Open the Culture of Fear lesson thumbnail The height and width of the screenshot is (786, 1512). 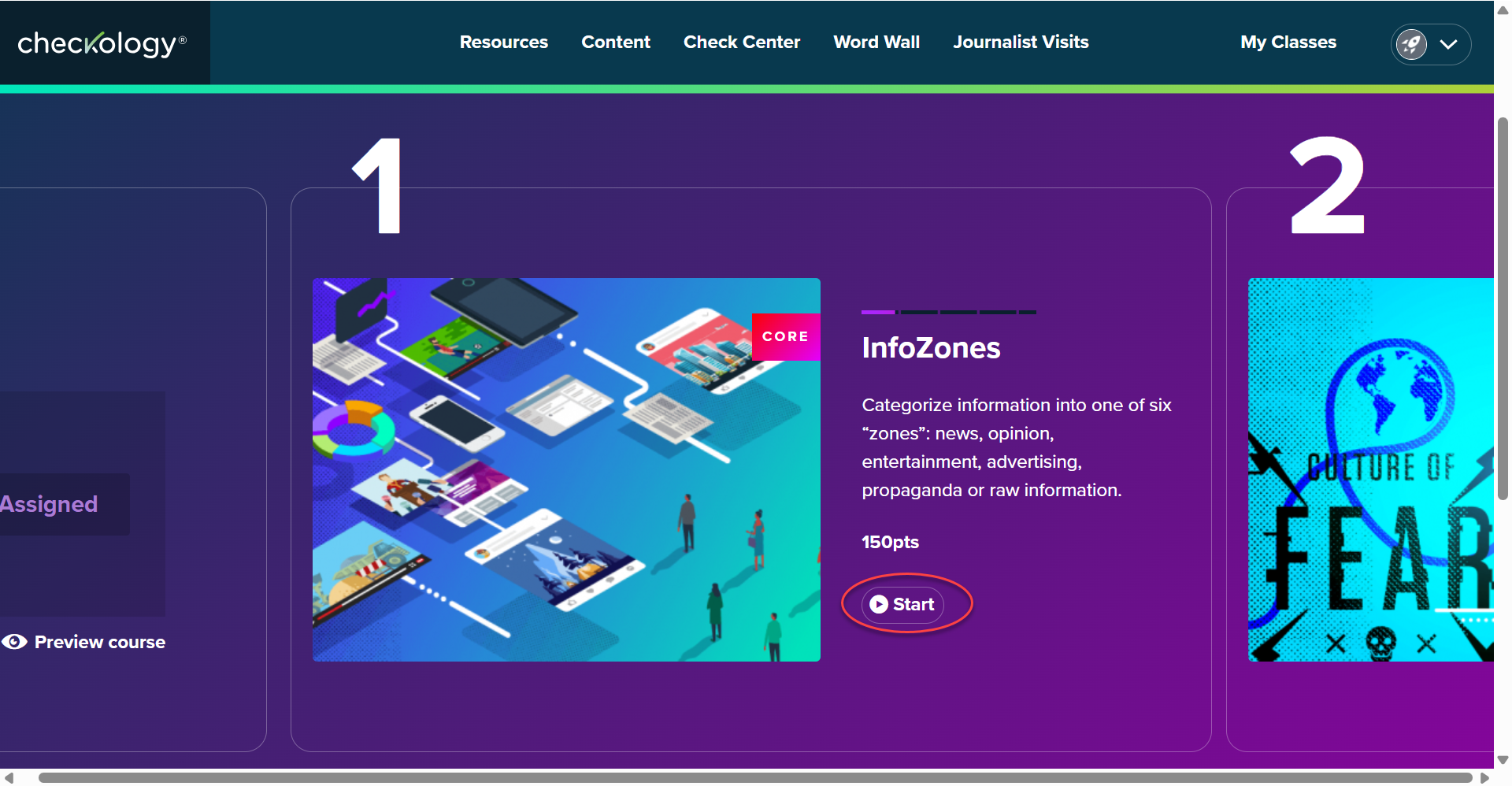pos(1371,469)
